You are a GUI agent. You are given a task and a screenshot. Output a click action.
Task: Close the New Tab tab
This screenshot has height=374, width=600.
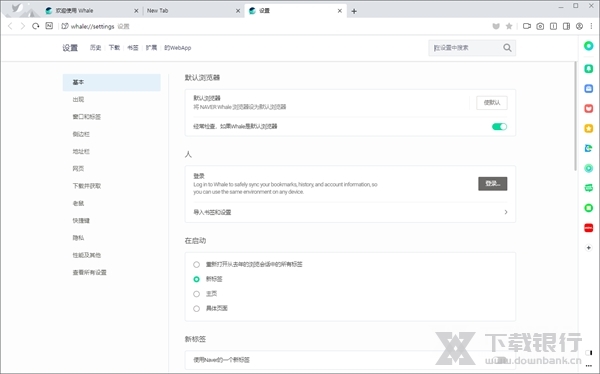pyautogui.click(x=238, y=11)
